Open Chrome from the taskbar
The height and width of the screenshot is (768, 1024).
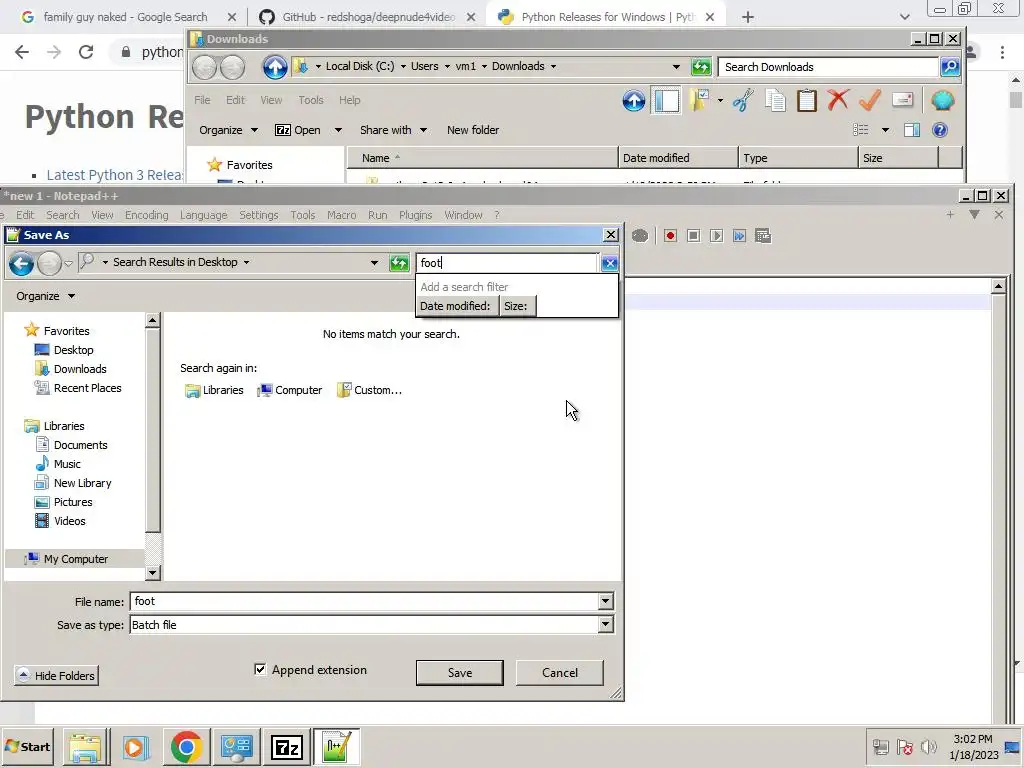tap(186, 746)
